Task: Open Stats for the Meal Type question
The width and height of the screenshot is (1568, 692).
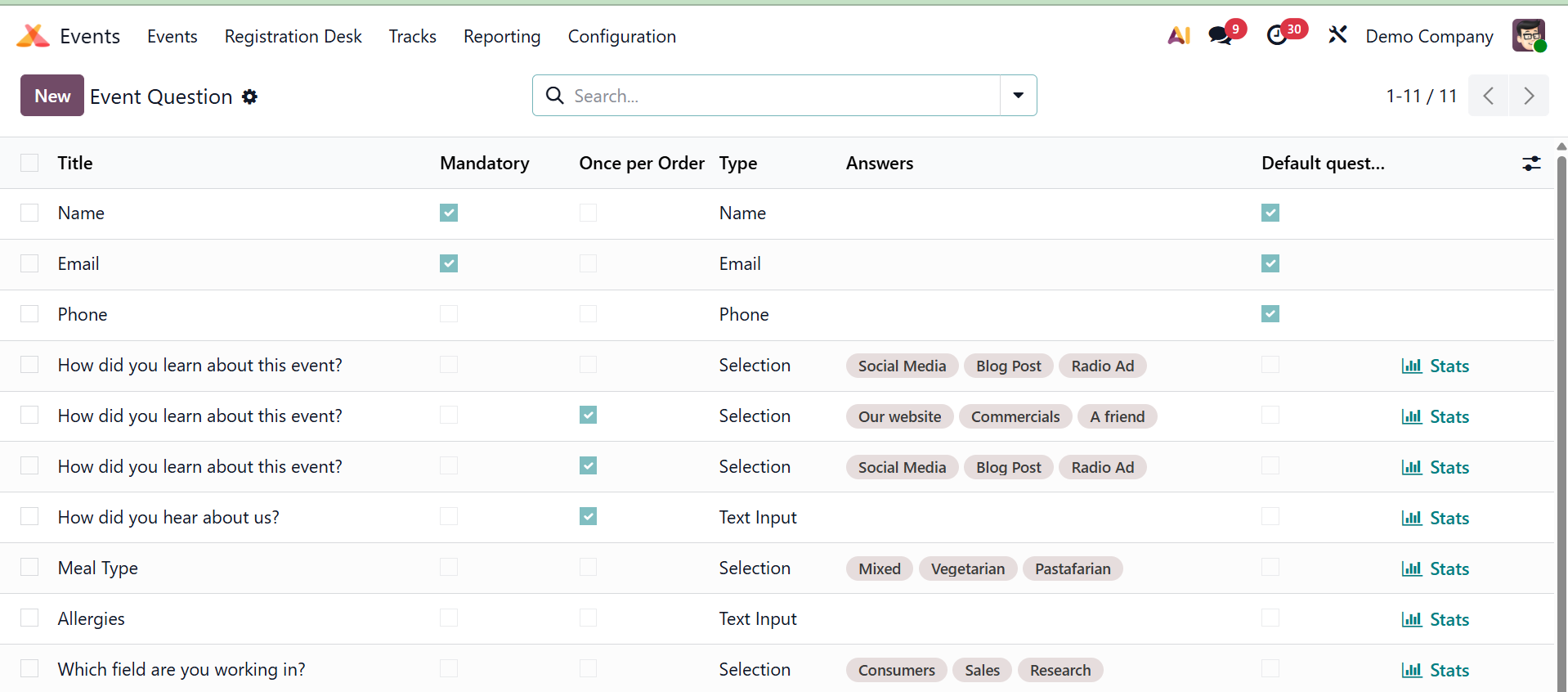Action: coord(1436,568)
